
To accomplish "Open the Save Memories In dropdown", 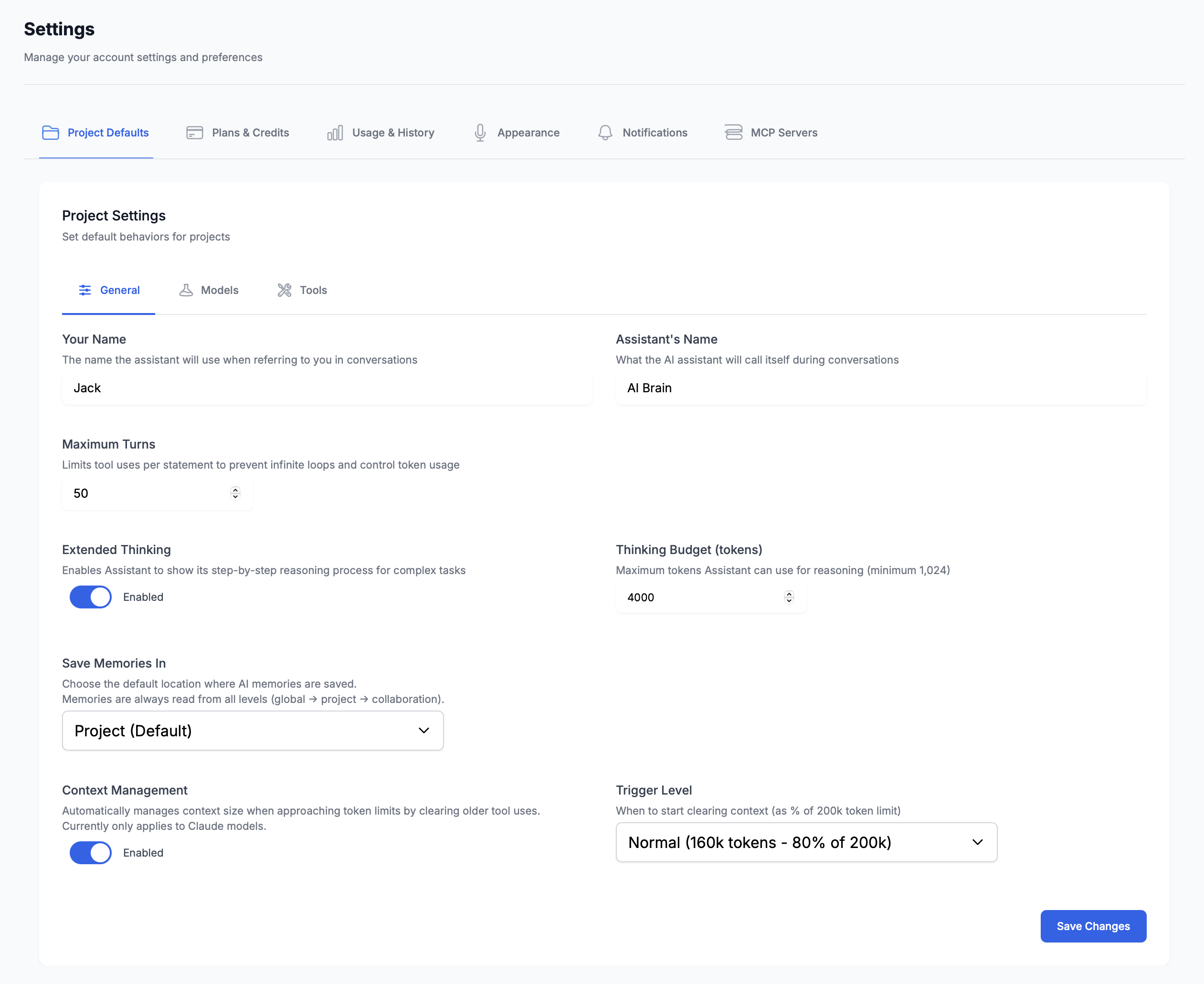I will 253,731.
